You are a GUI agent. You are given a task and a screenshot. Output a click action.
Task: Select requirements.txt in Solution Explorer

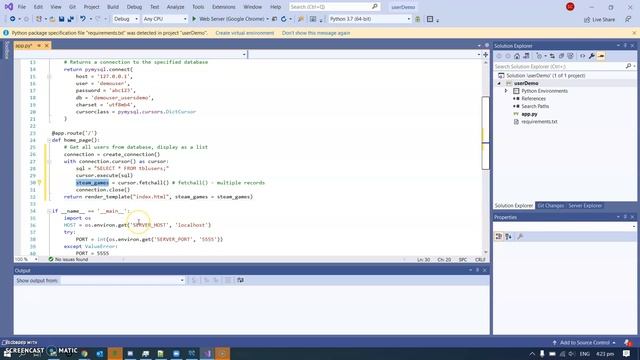(539, 122)
